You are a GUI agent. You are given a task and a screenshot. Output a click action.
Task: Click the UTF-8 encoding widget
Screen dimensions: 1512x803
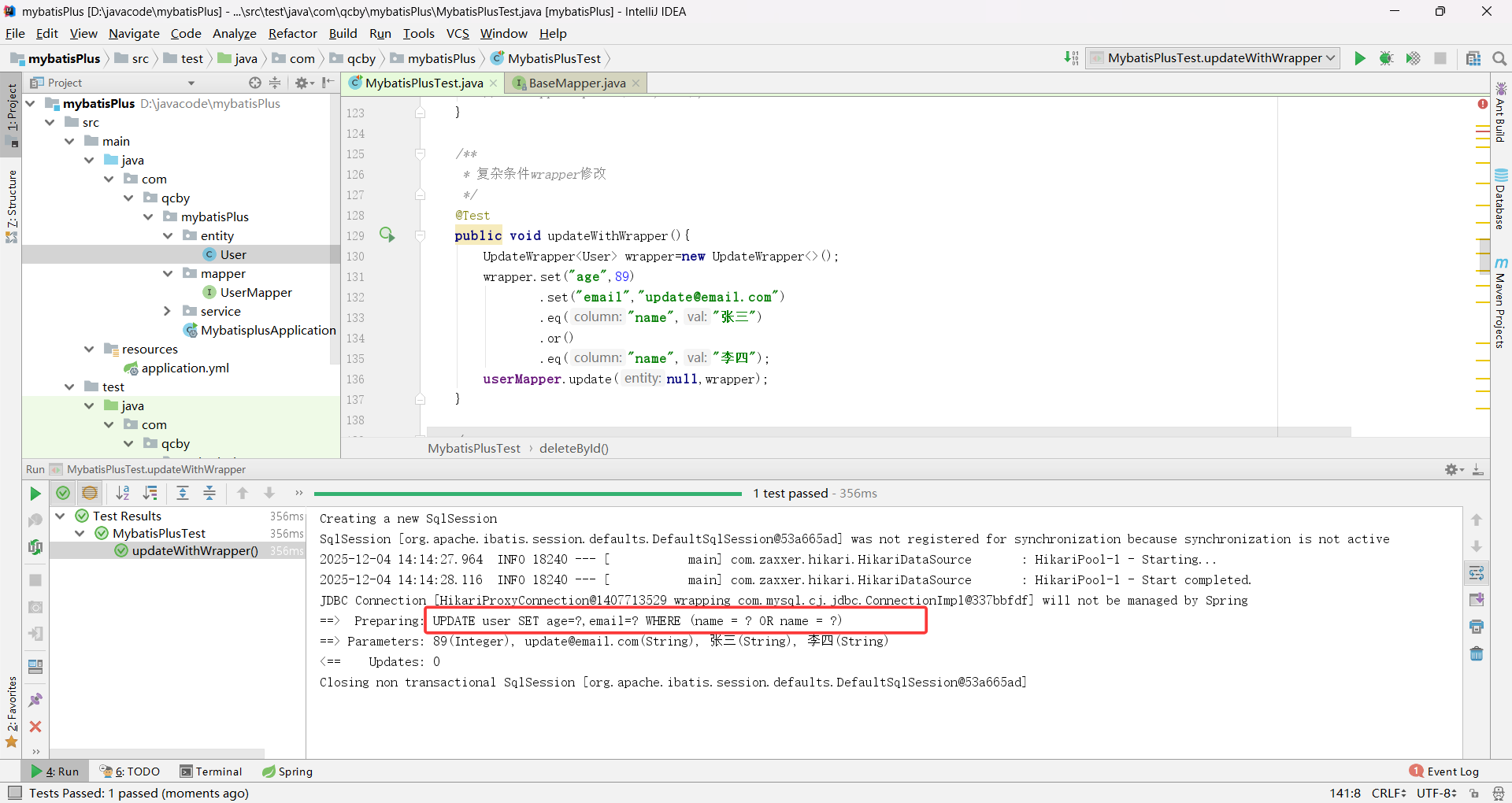click(1437, 793)
